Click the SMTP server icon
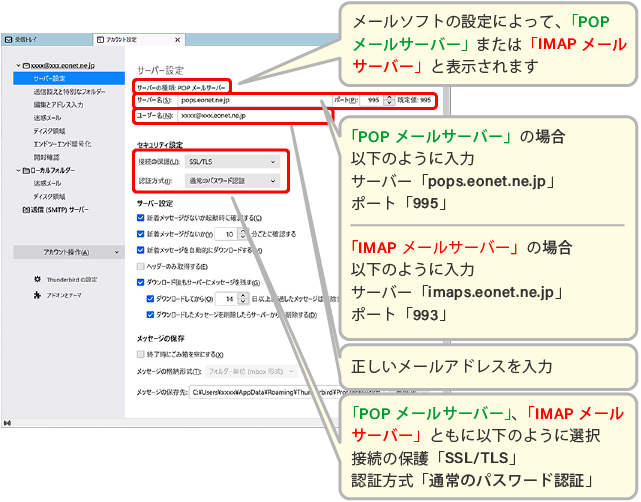 (26, 210)
